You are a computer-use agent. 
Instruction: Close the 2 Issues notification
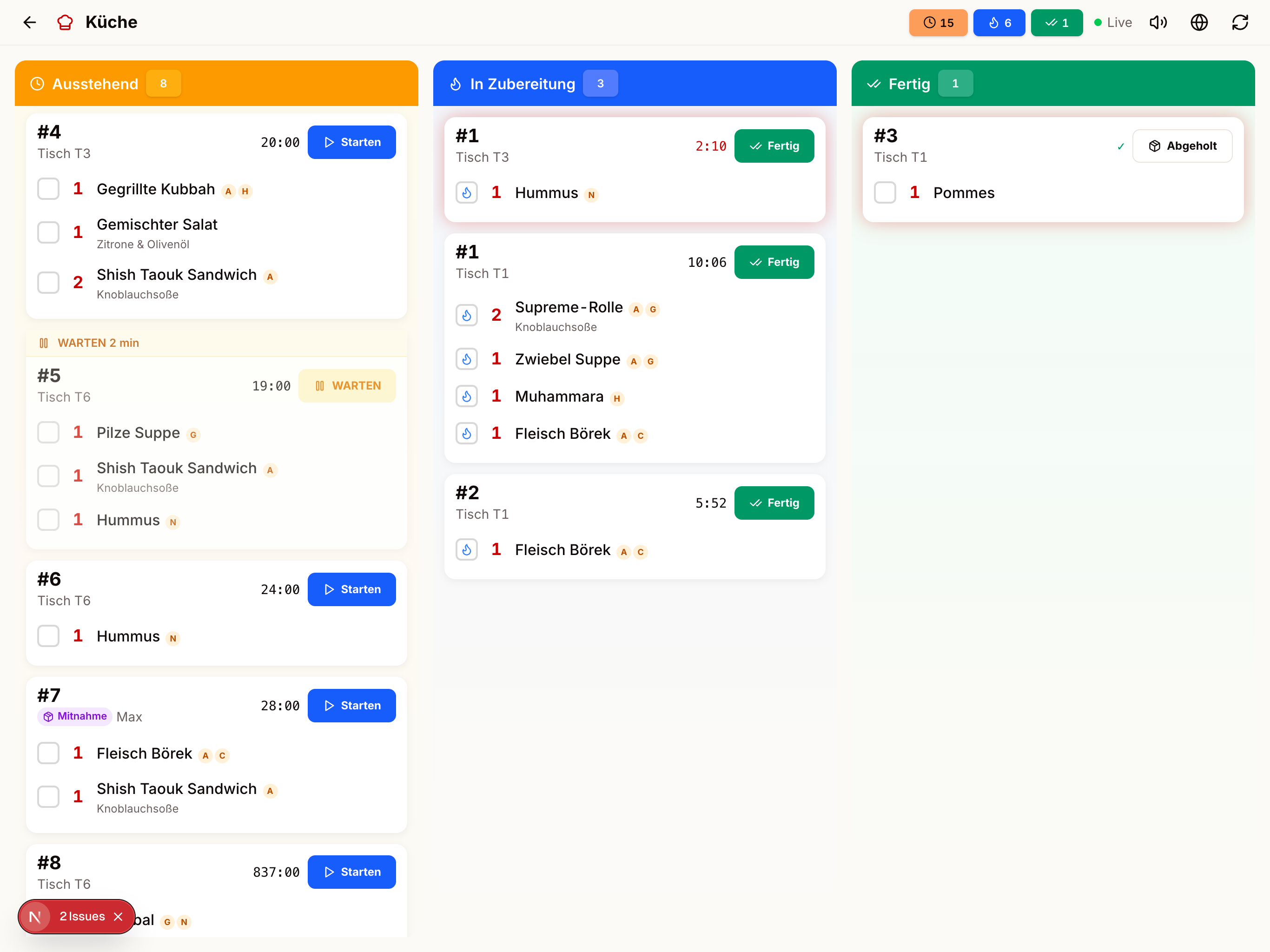click(118, 916)
